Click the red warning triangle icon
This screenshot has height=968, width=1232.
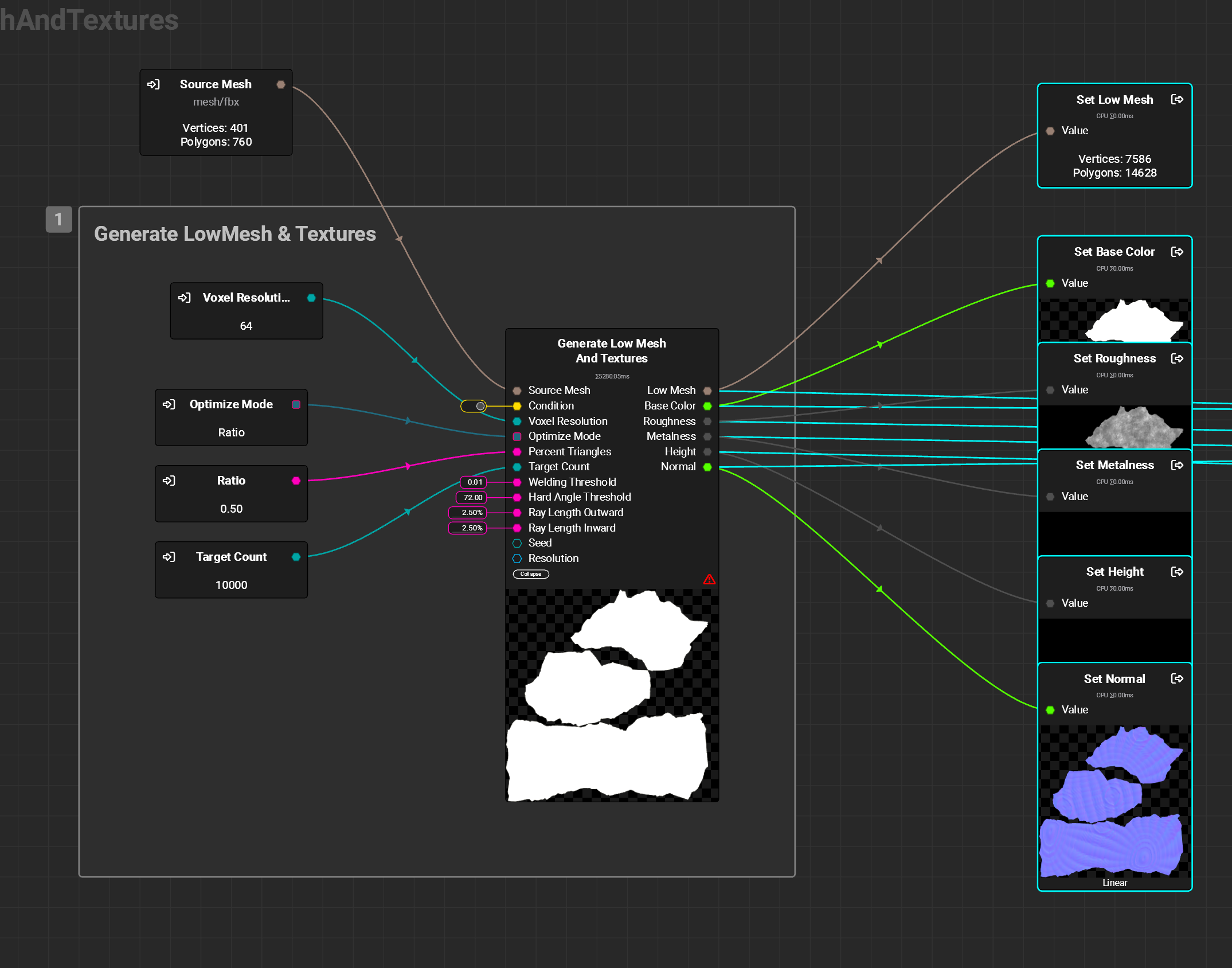tap(709, 580)
